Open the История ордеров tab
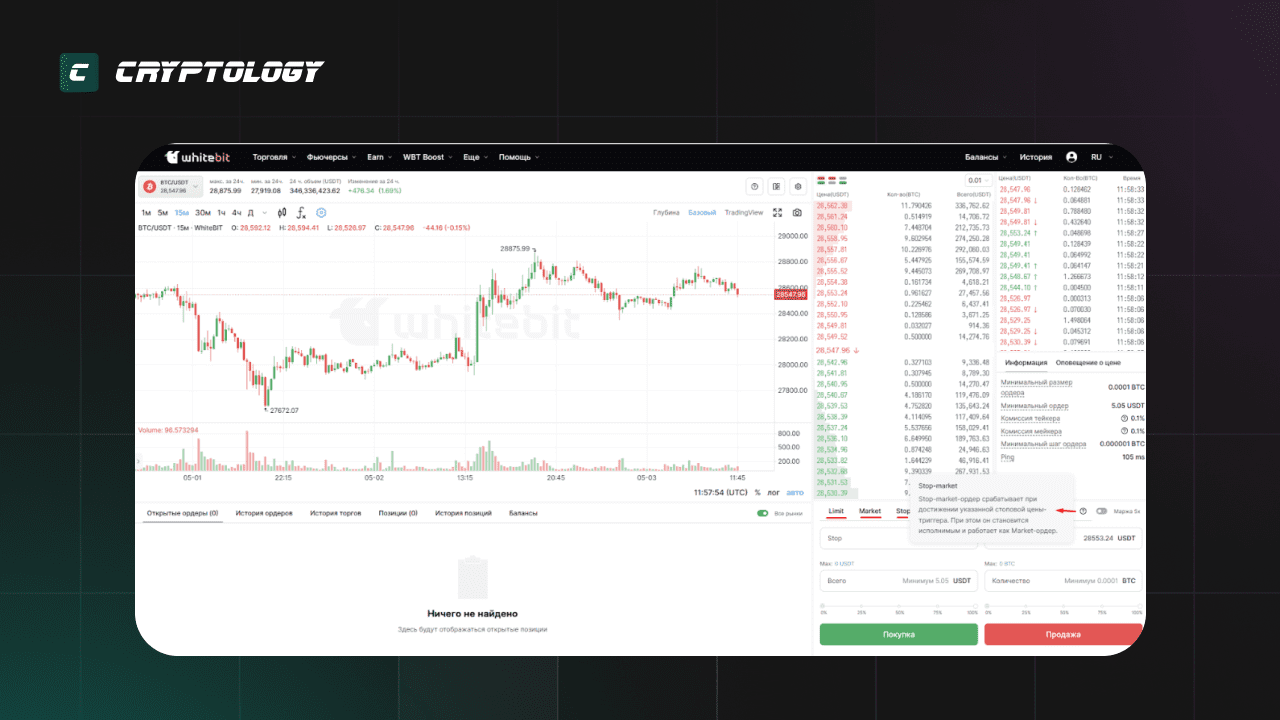1280x720 pixels. 264,513
